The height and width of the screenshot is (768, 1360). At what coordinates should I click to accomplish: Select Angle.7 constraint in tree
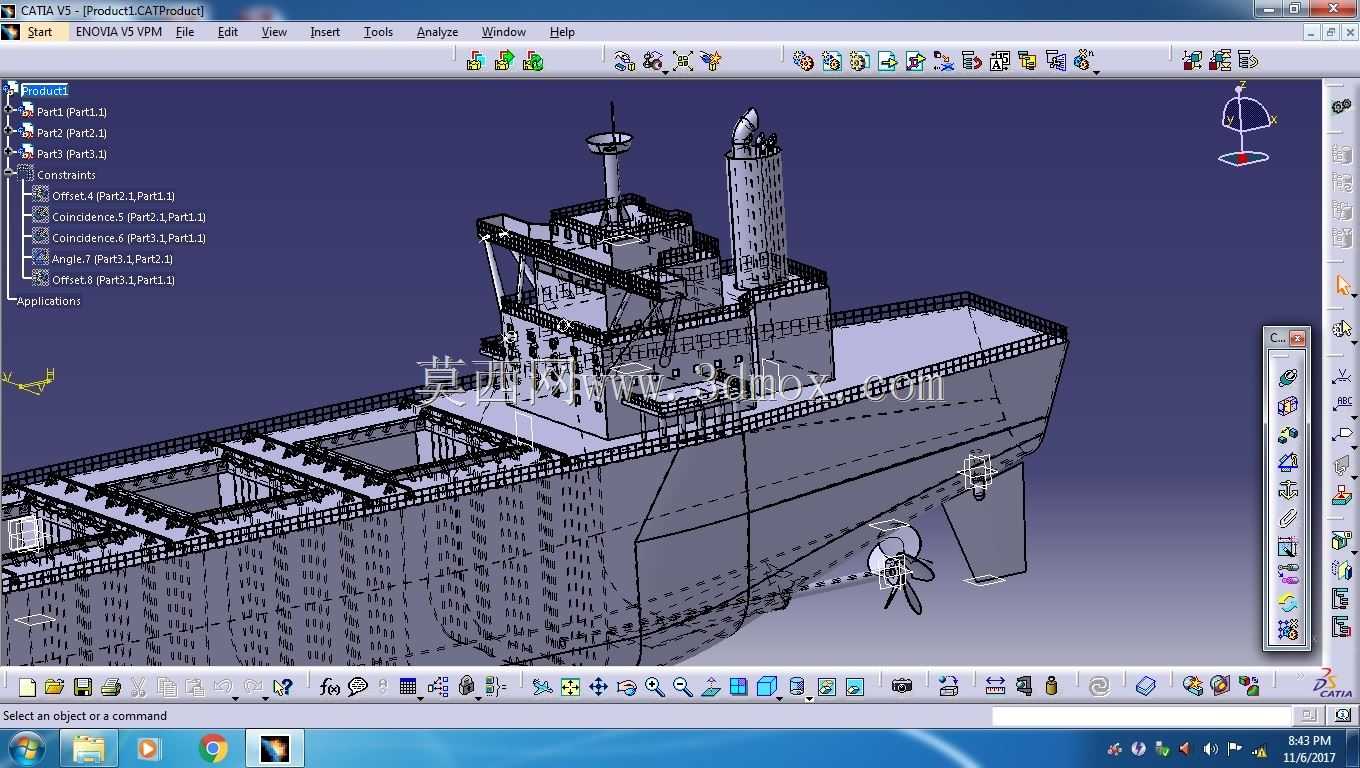click(112, 259)
